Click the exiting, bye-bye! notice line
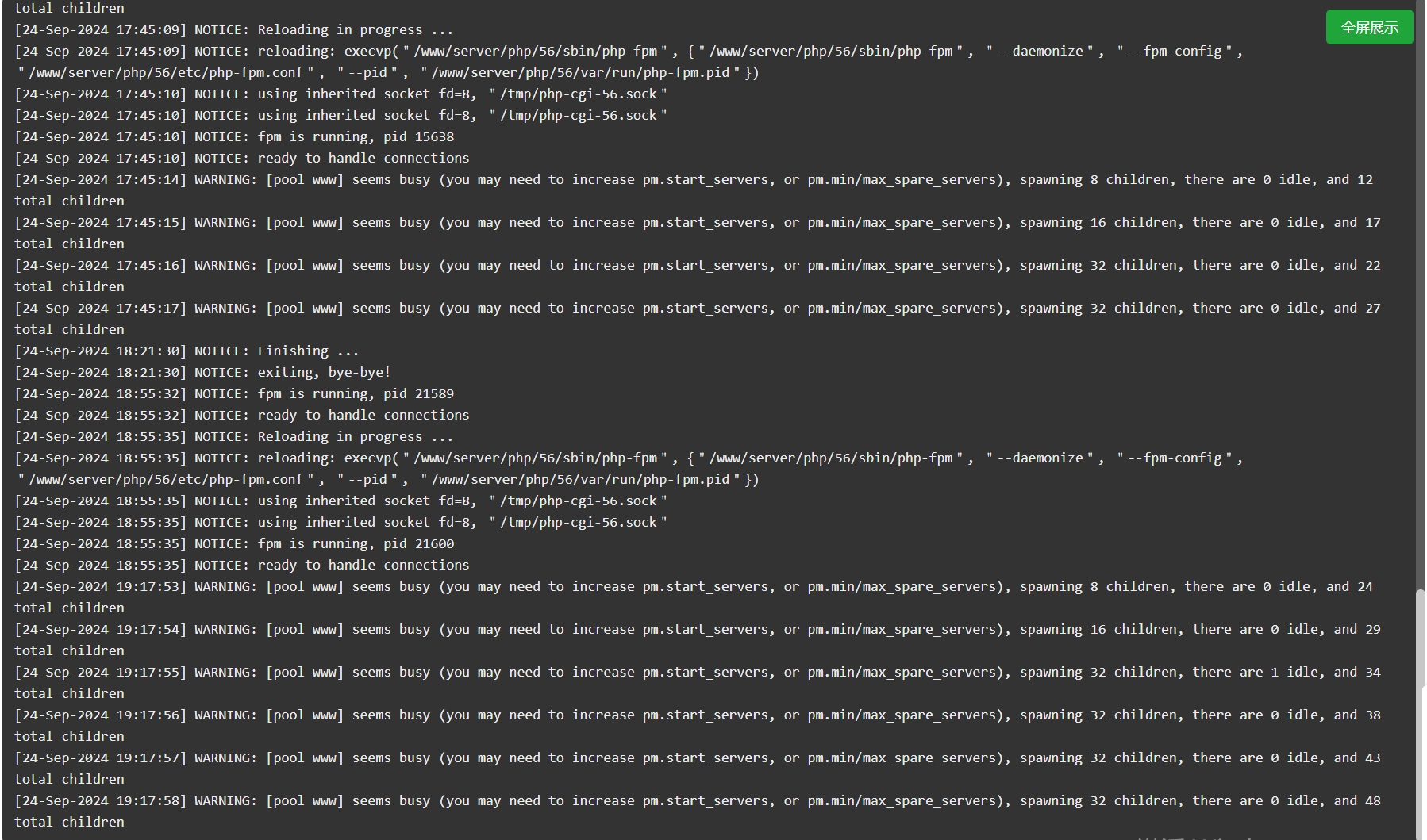 (x=202, y=372)
